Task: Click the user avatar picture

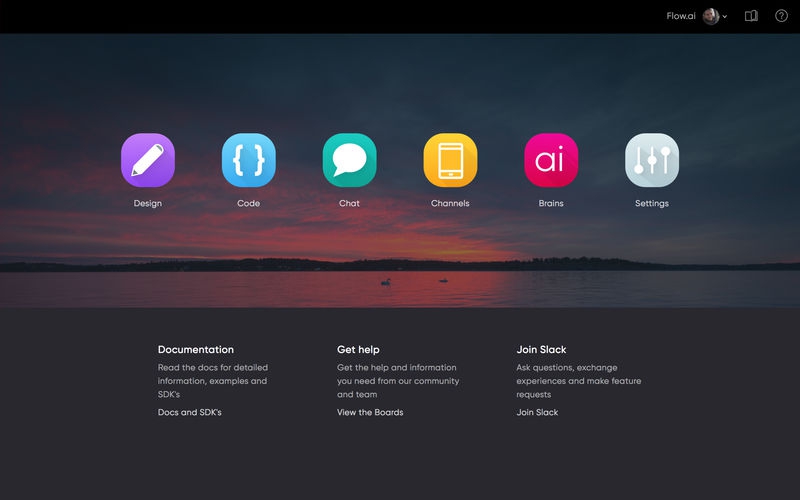Action: pyautogui.click(x=711, y=16)
